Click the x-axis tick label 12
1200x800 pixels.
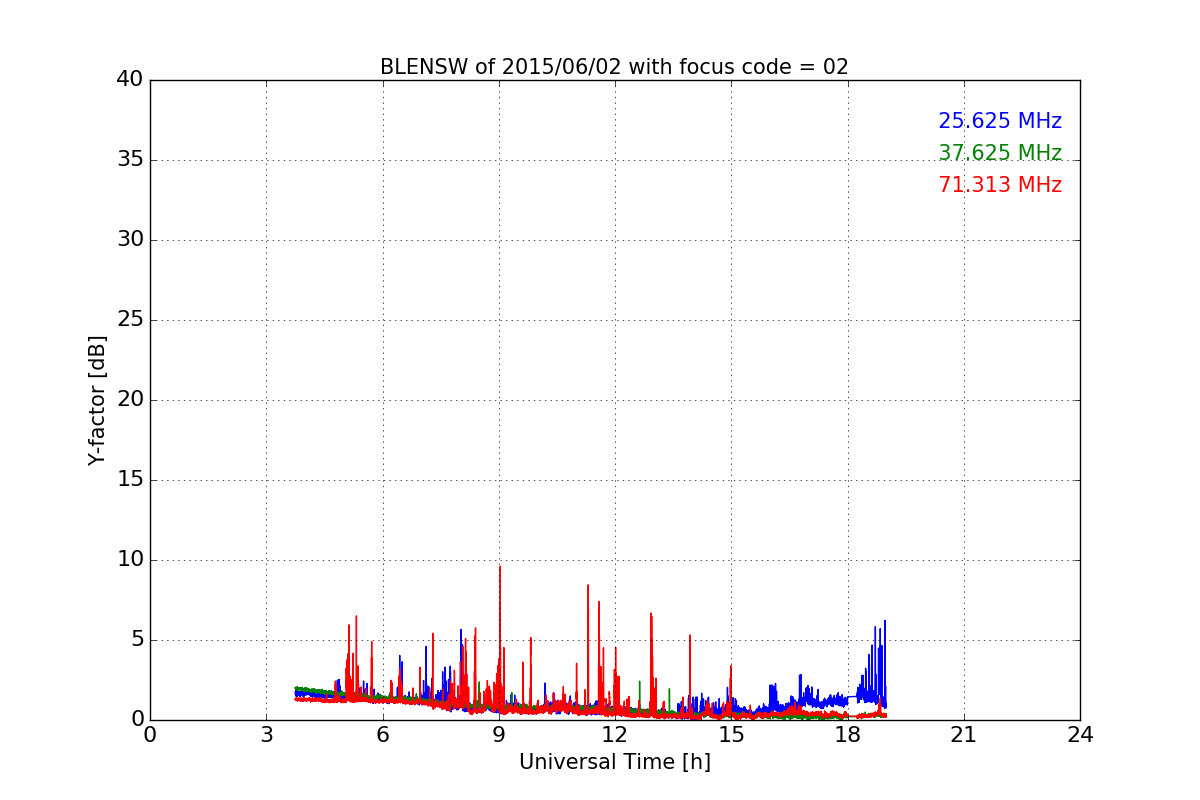[615, 734]
